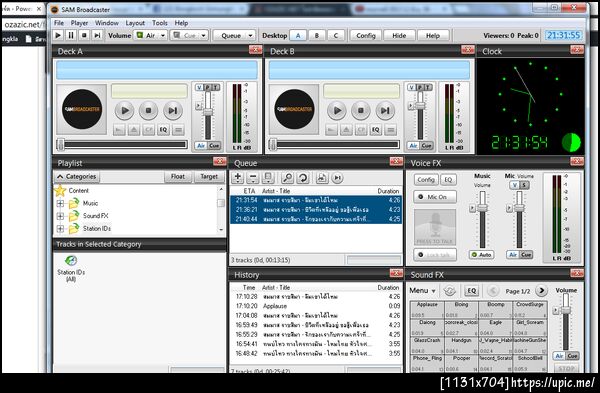
Task: Click the eject icon on Deck A
Action: click(134, 130)
